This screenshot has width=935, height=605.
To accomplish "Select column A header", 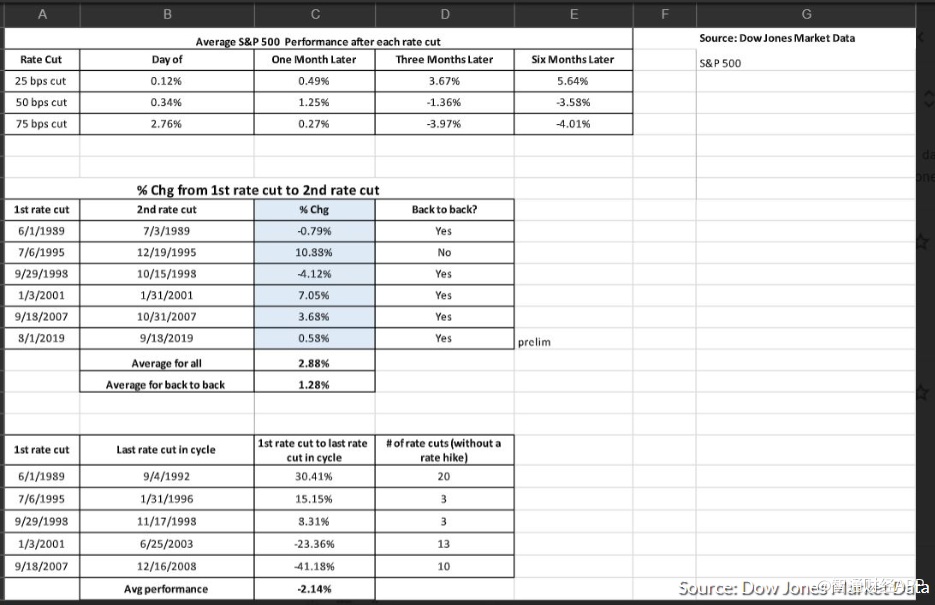I will pos(40,14).
